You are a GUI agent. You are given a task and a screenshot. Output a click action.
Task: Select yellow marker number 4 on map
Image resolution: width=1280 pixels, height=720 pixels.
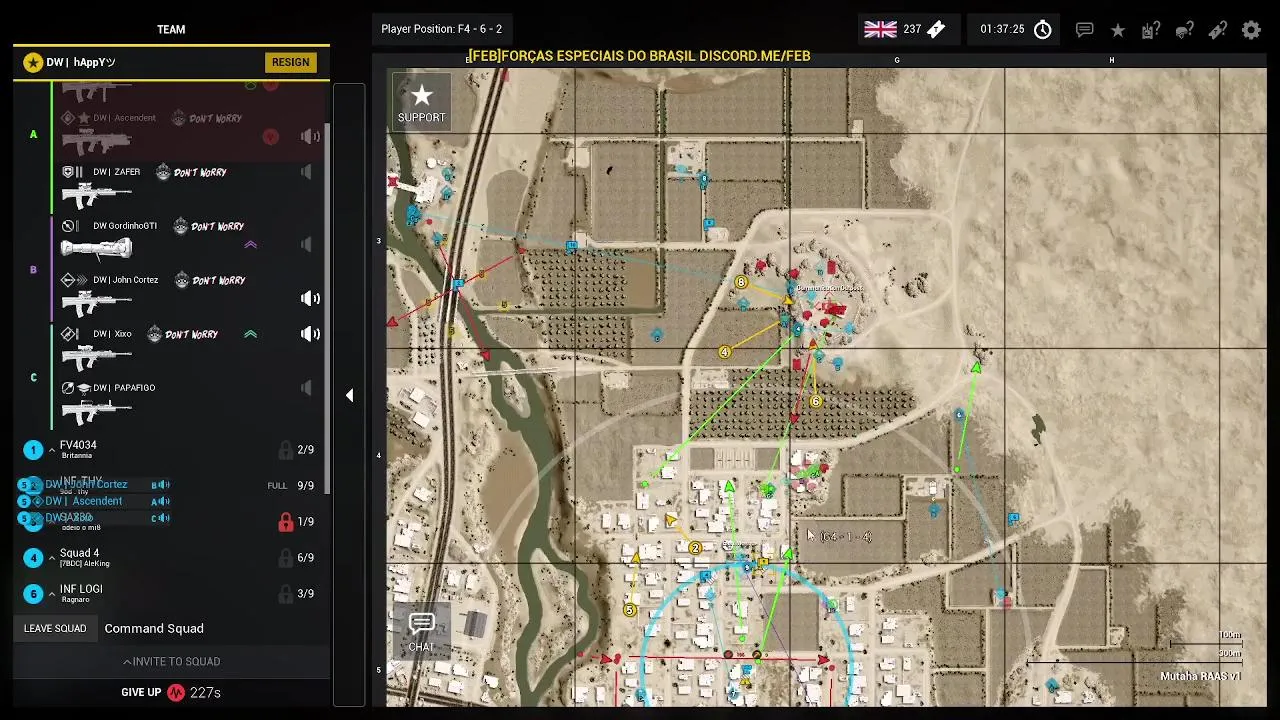coord(724,352)
